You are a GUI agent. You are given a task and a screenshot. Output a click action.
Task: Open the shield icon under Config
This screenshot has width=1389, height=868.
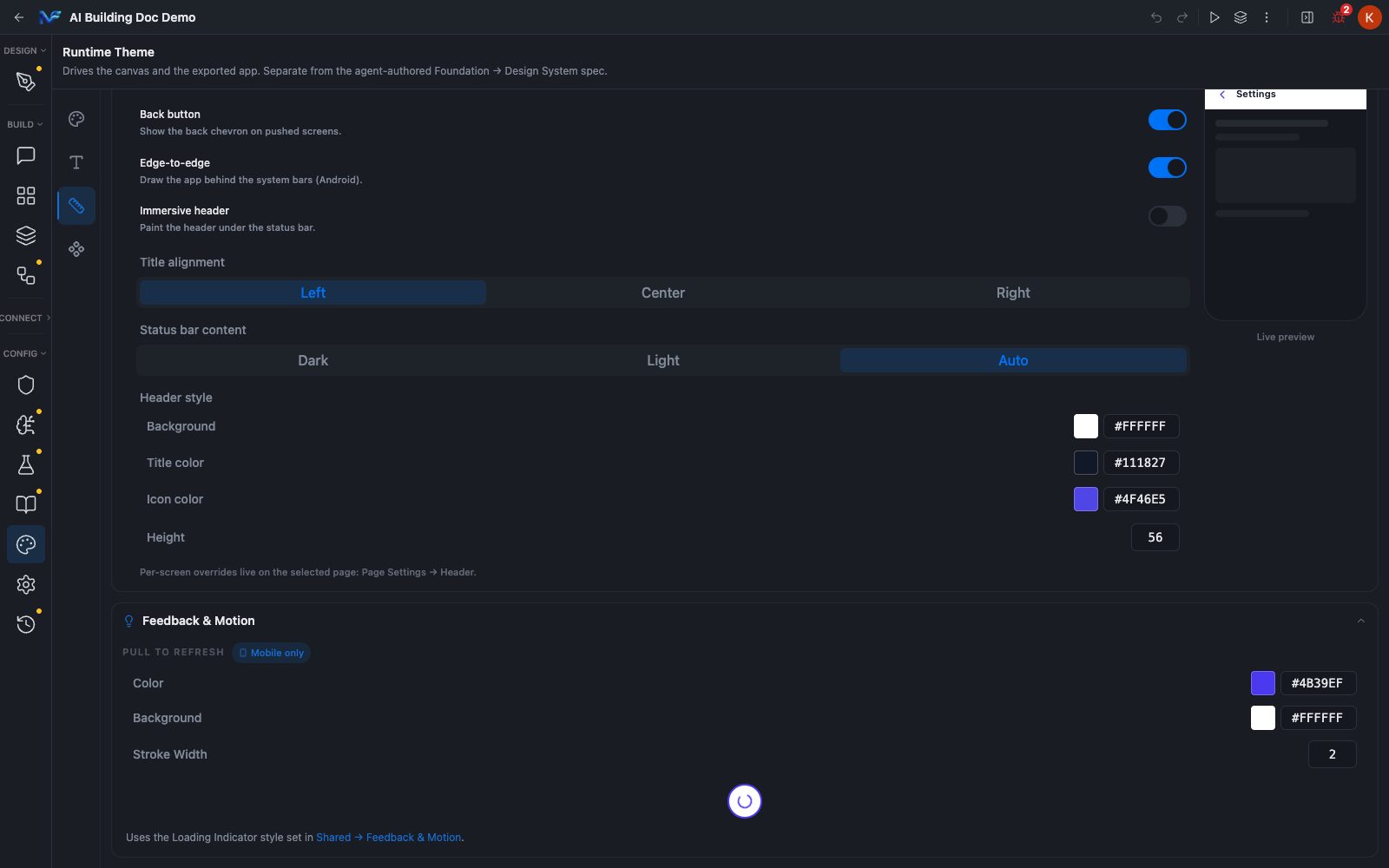[x=26, y=385]
